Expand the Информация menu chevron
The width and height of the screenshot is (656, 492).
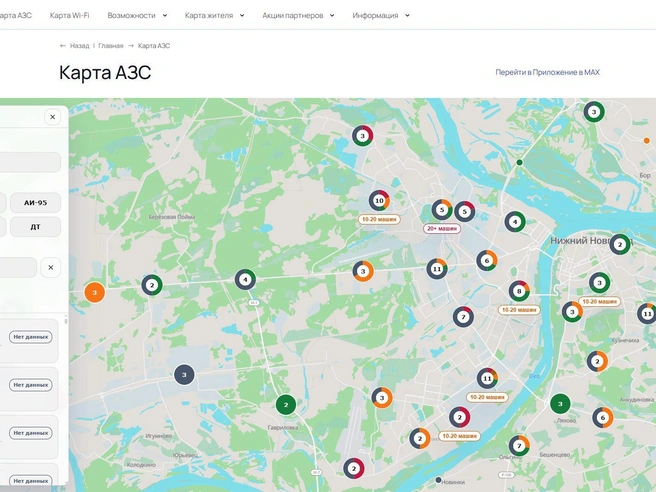click(x=407, y=15)
